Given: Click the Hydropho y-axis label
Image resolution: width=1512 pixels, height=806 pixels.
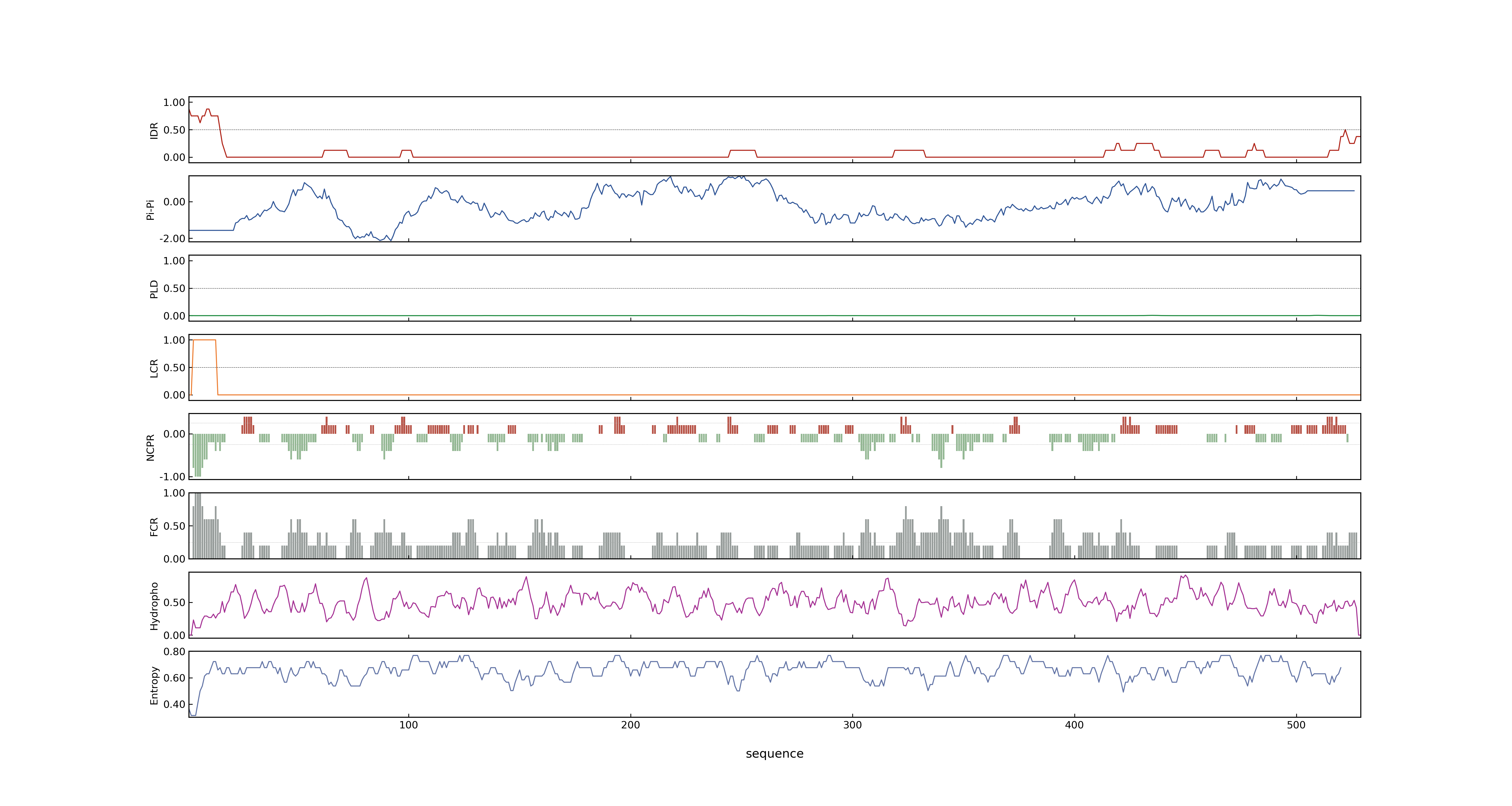Looking at the screenshot, I should click(x=154, y=606).
